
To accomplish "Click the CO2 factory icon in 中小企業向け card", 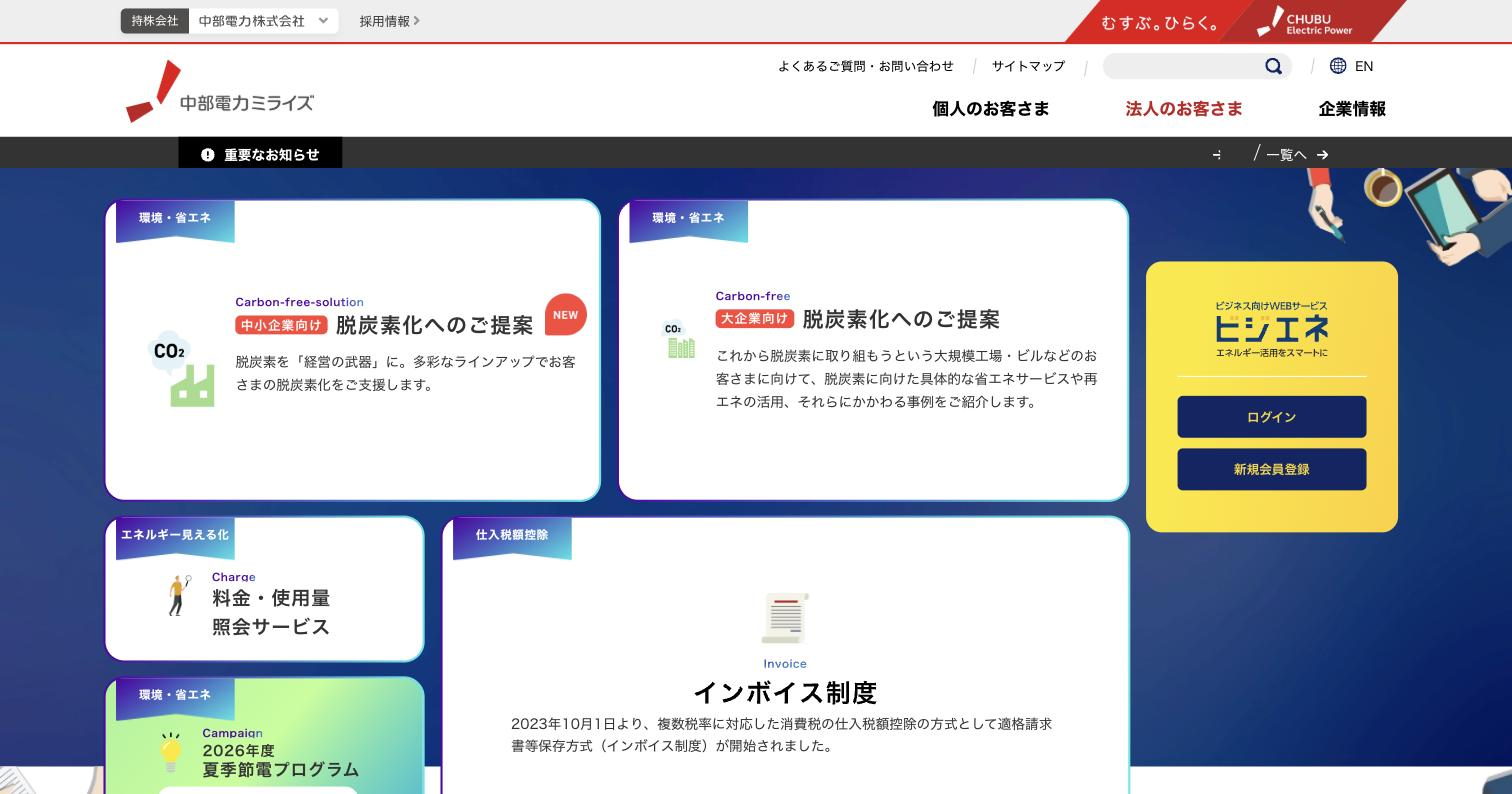I will pyautogui.click(x=181, y=368).
